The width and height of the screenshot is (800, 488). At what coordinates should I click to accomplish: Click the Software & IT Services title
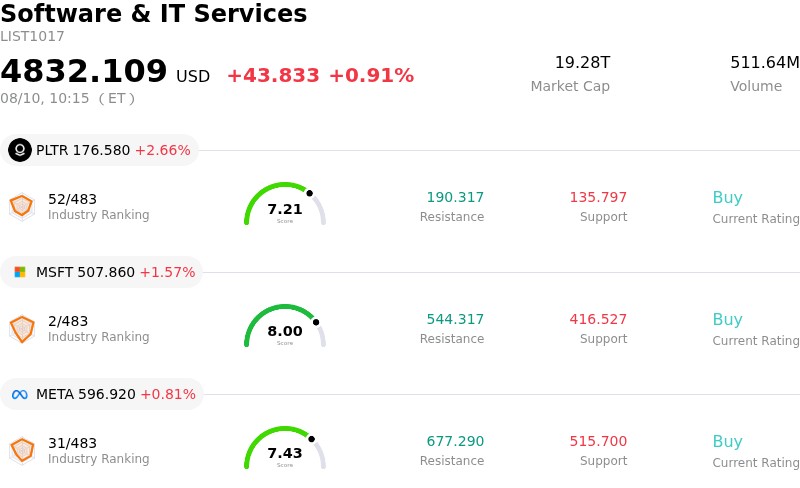click(154, 13)
